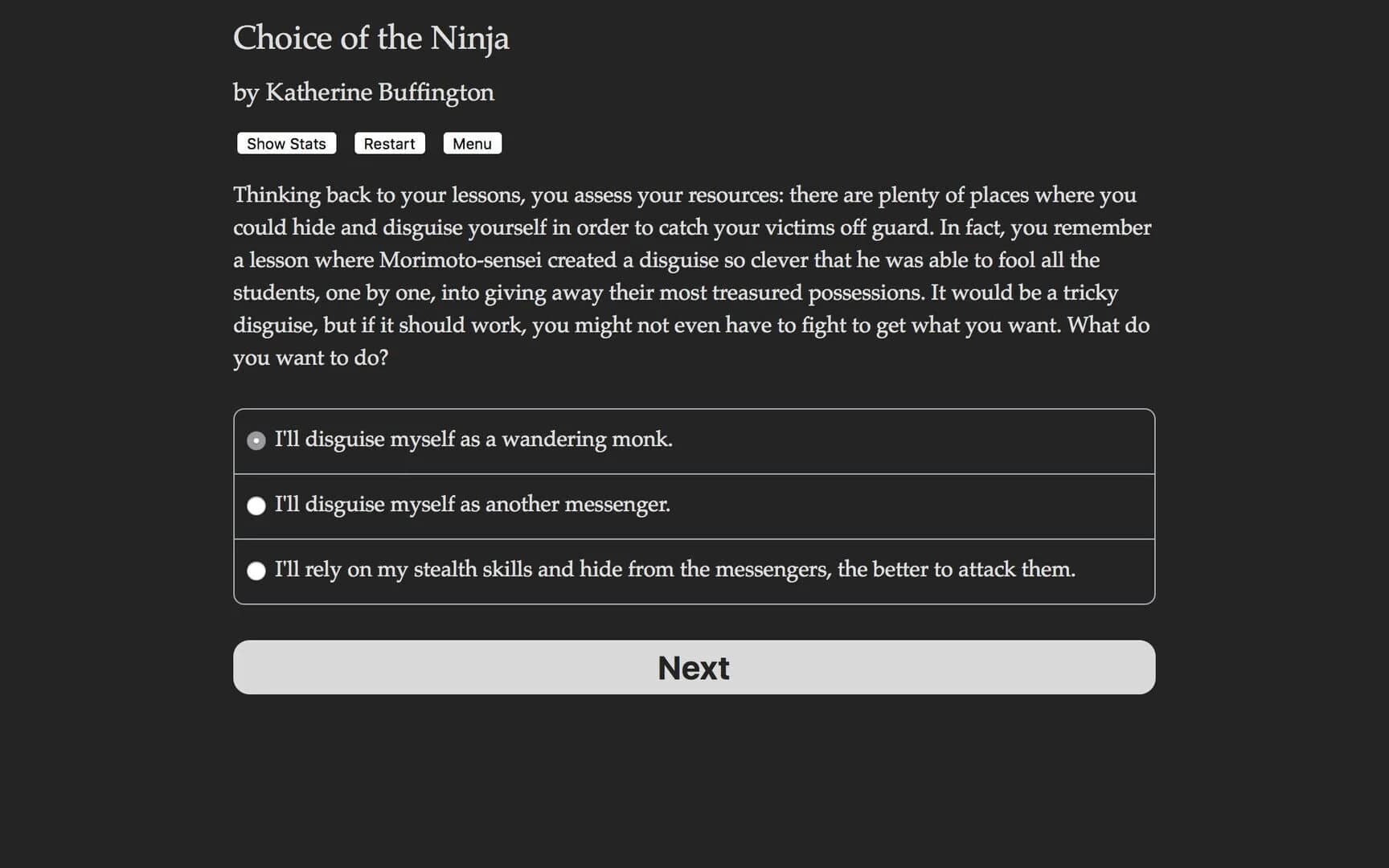Click the stealth skills choice text
This screenshot has width=1389, height=868.
(675, 570)
